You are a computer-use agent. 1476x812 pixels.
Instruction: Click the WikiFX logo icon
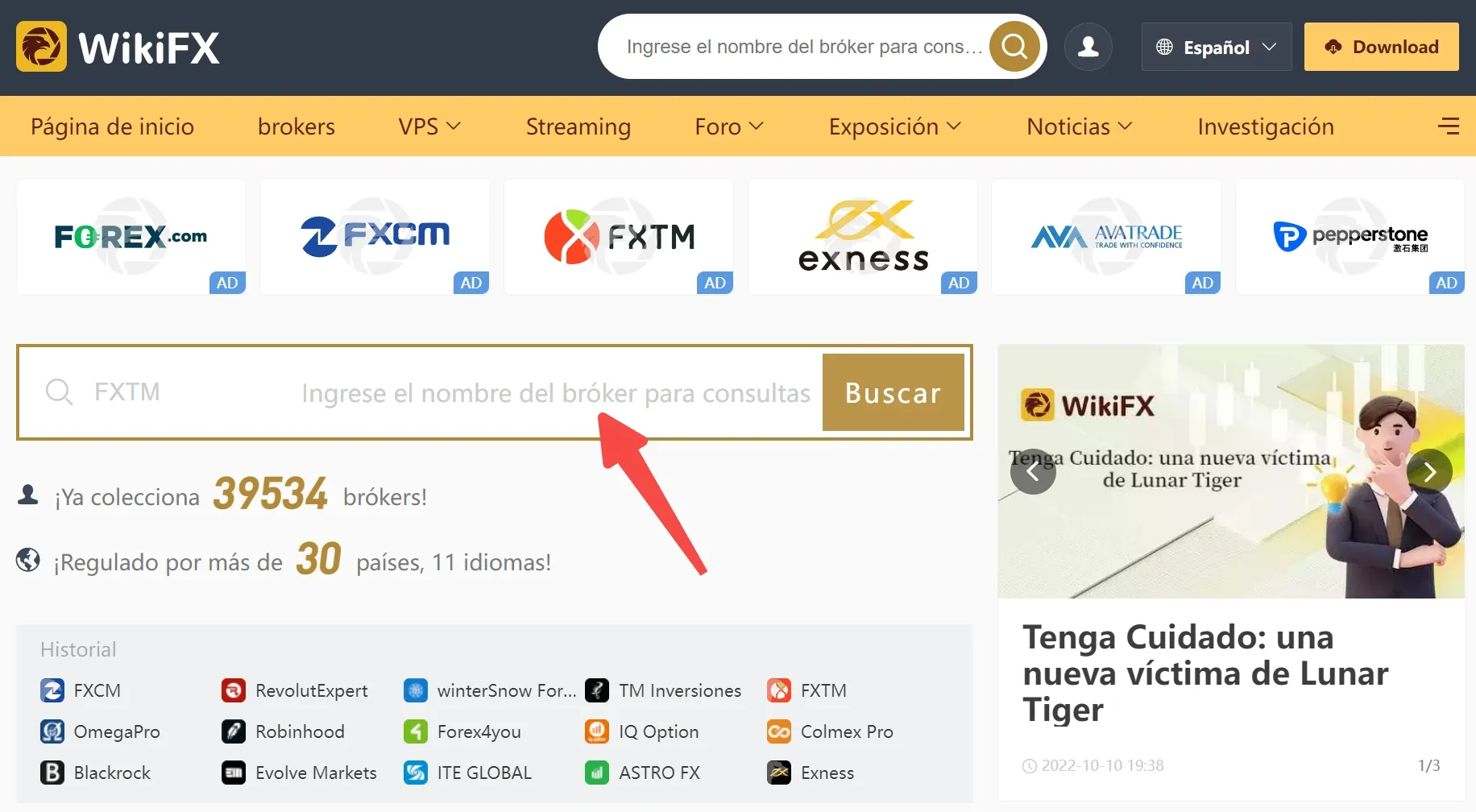coord(41,47)
